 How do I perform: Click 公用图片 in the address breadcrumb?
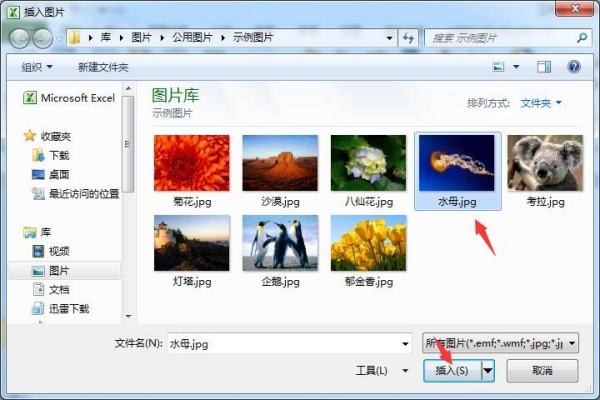192,38
